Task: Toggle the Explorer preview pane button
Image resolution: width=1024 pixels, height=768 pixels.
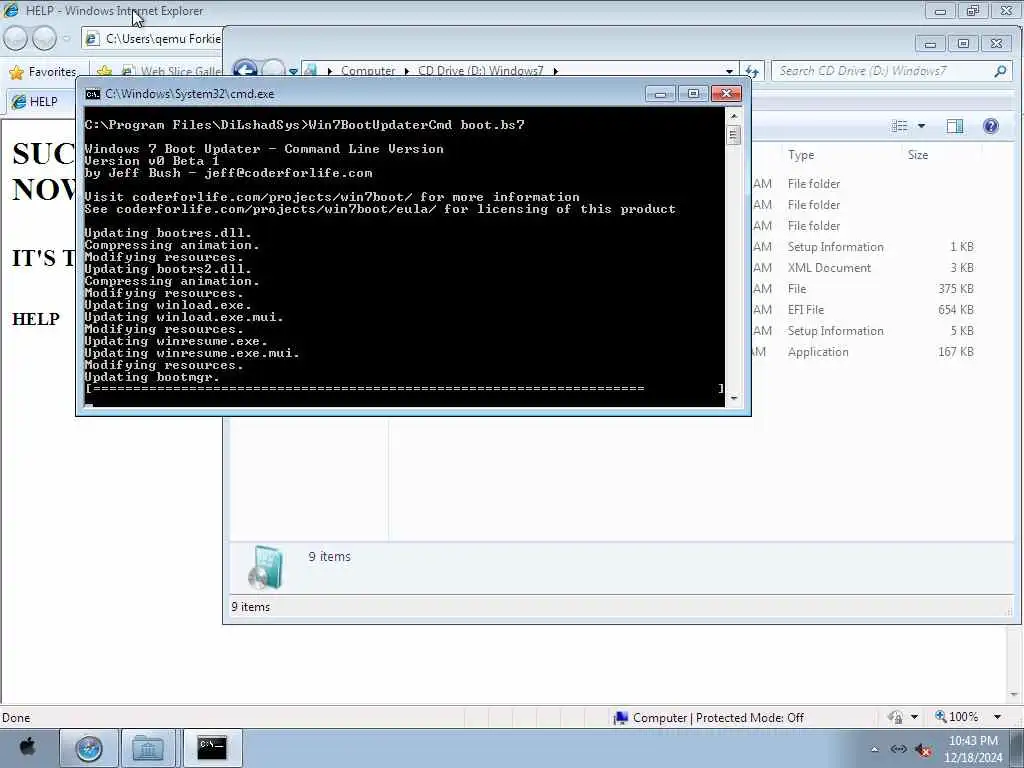Action: [x=955, y=126]
